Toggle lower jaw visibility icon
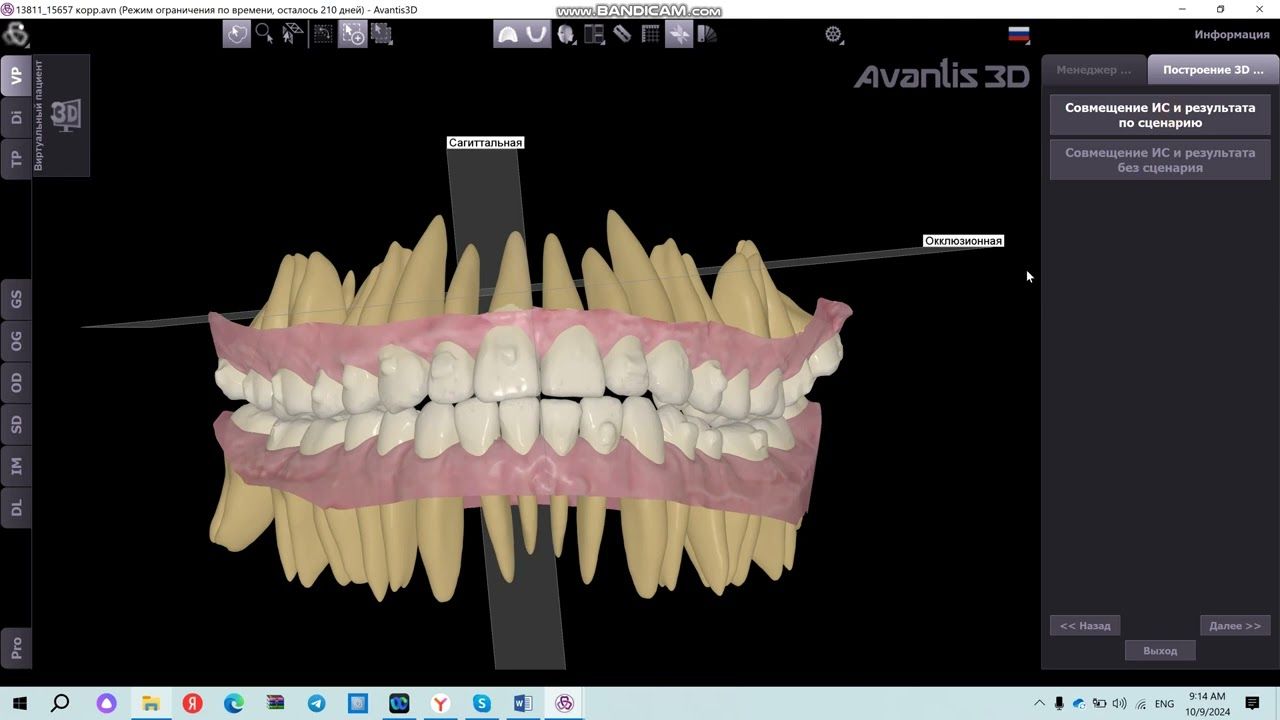 coord(536,34)
